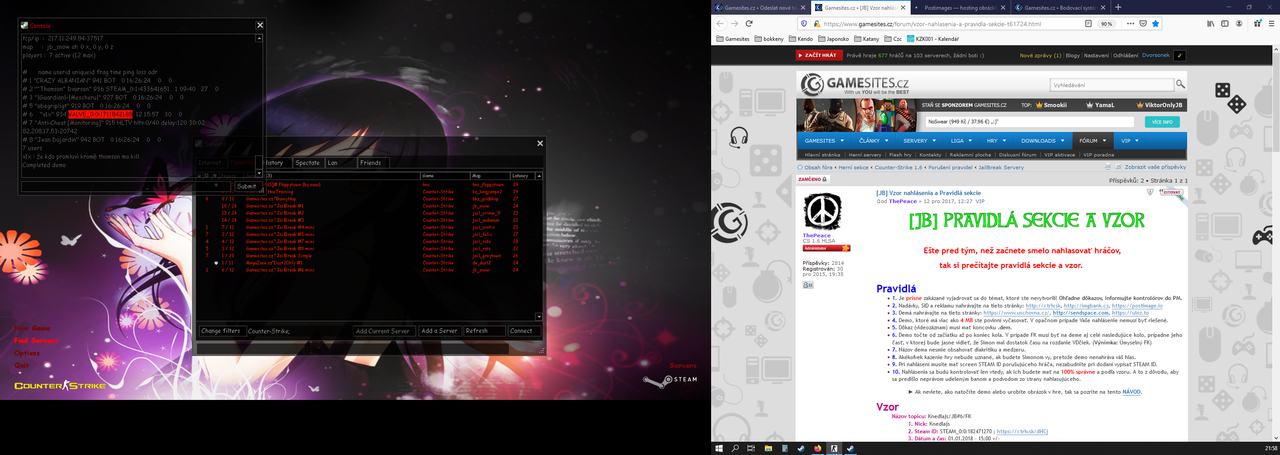Click the ZAČÍT HRÁT button
Screen dimensions: 1280x455
pyautogui.click(x=819, y=55)
